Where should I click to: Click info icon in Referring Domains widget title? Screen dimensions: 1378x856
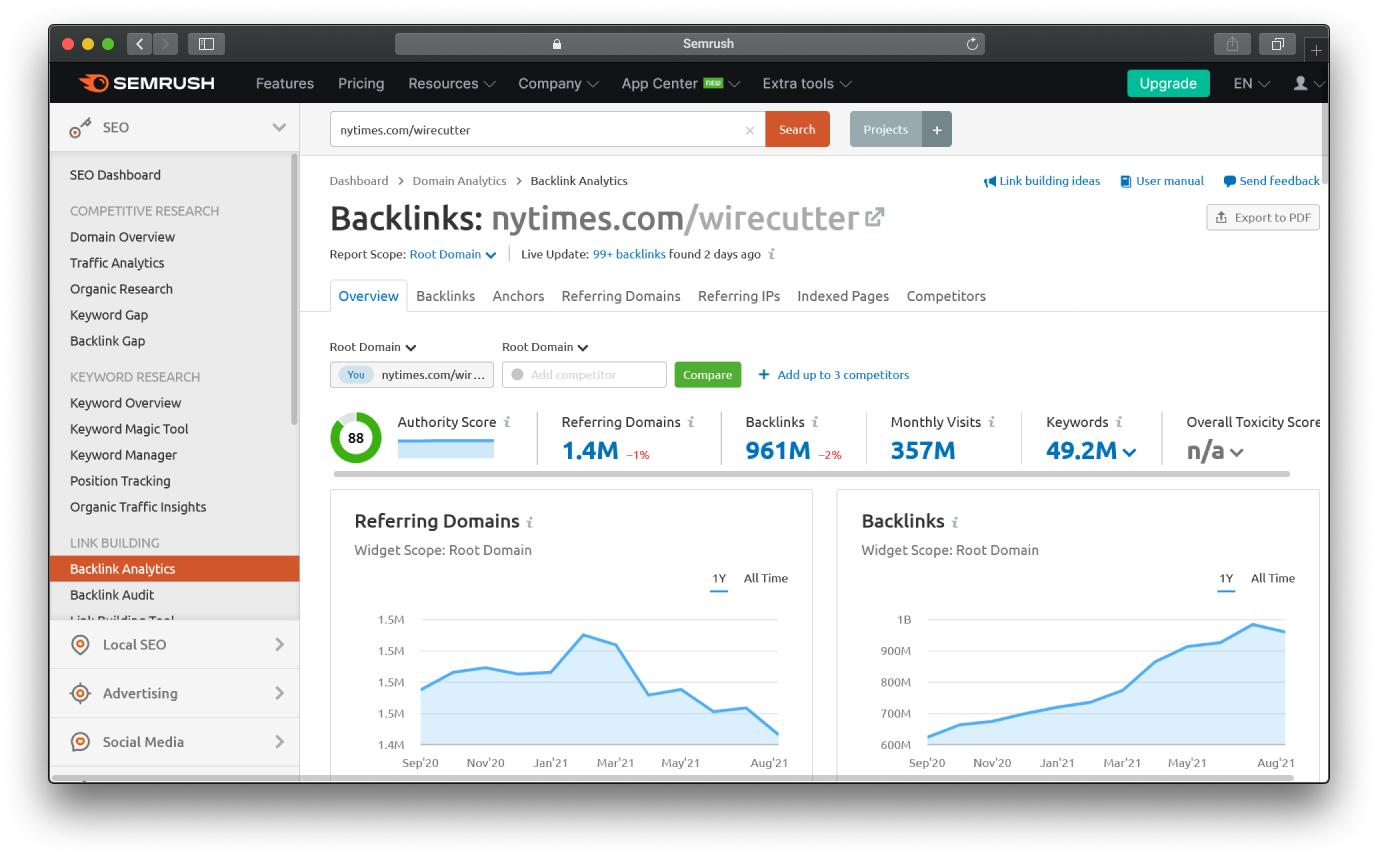pos(530,522)
